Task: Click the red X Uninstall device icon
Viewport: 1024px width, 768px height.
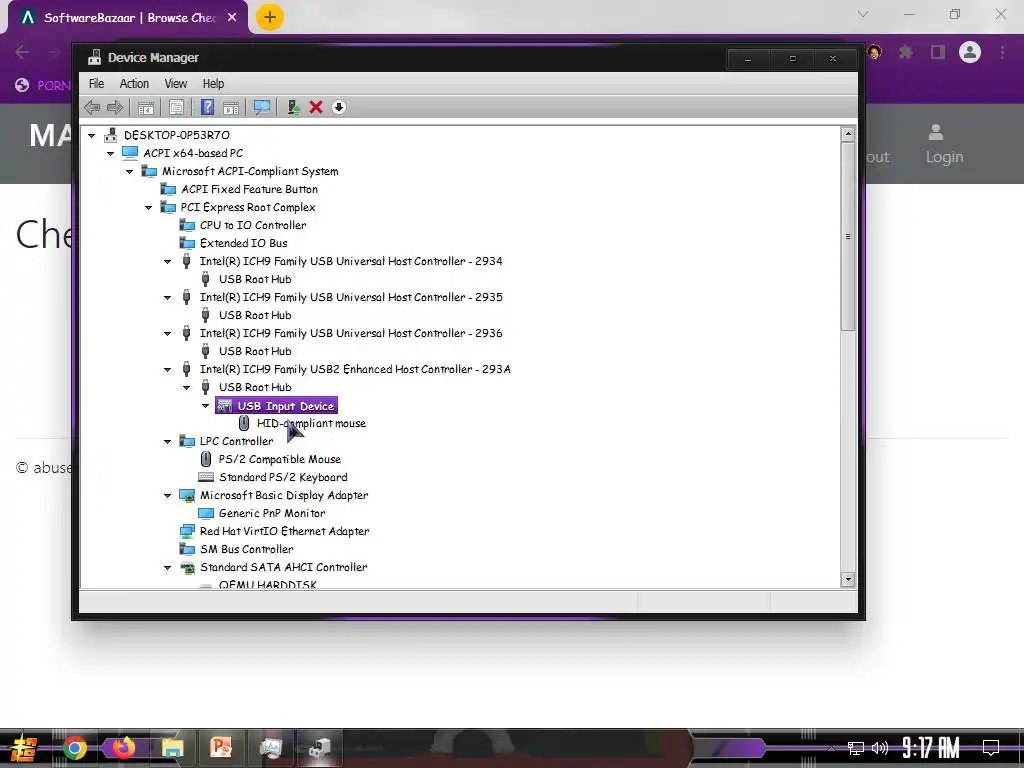Action: tap(316, 107)
